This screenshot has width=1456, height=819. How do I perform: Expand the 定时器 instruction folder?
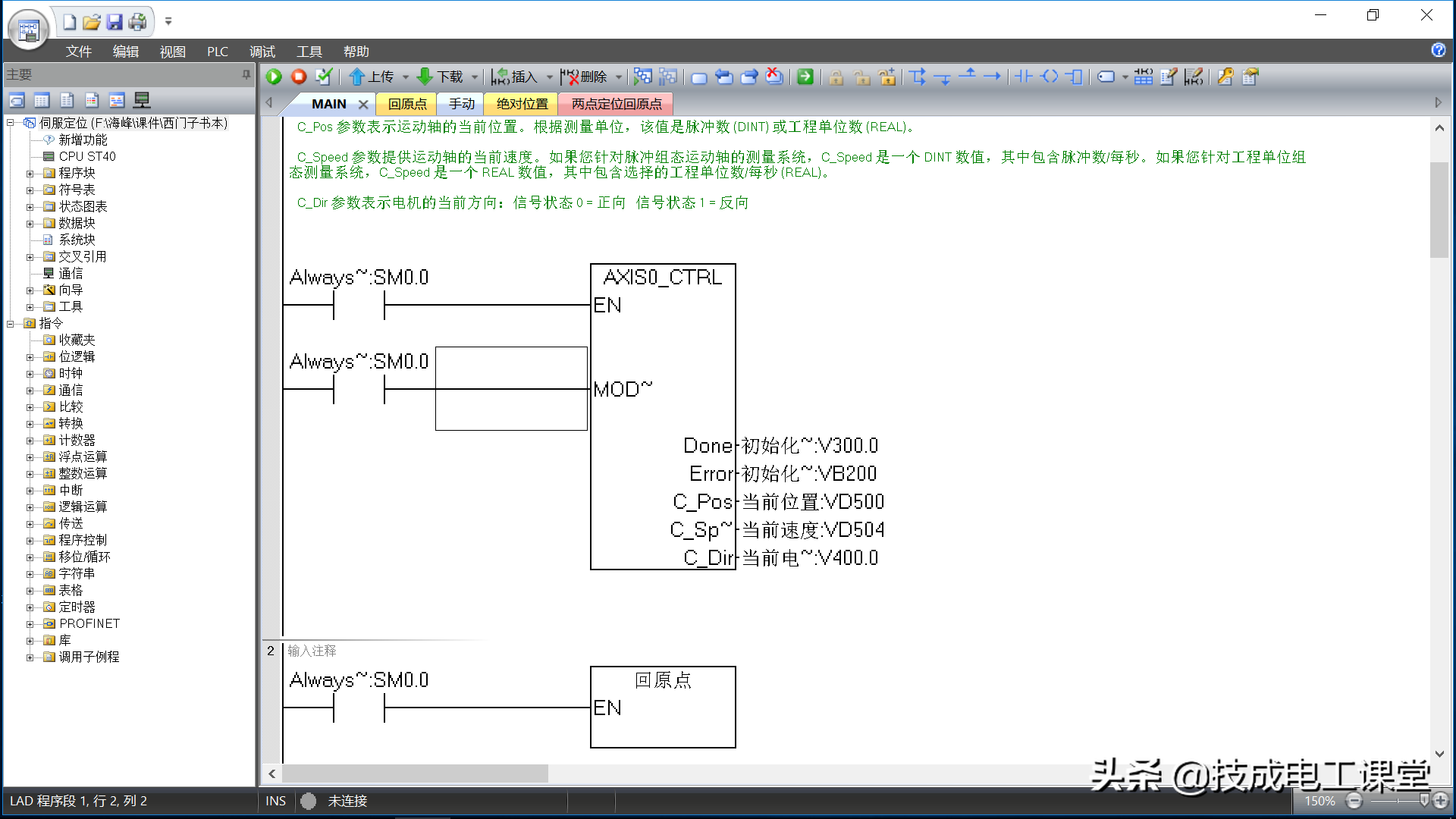pyautogui.click(x=30, y=607)
